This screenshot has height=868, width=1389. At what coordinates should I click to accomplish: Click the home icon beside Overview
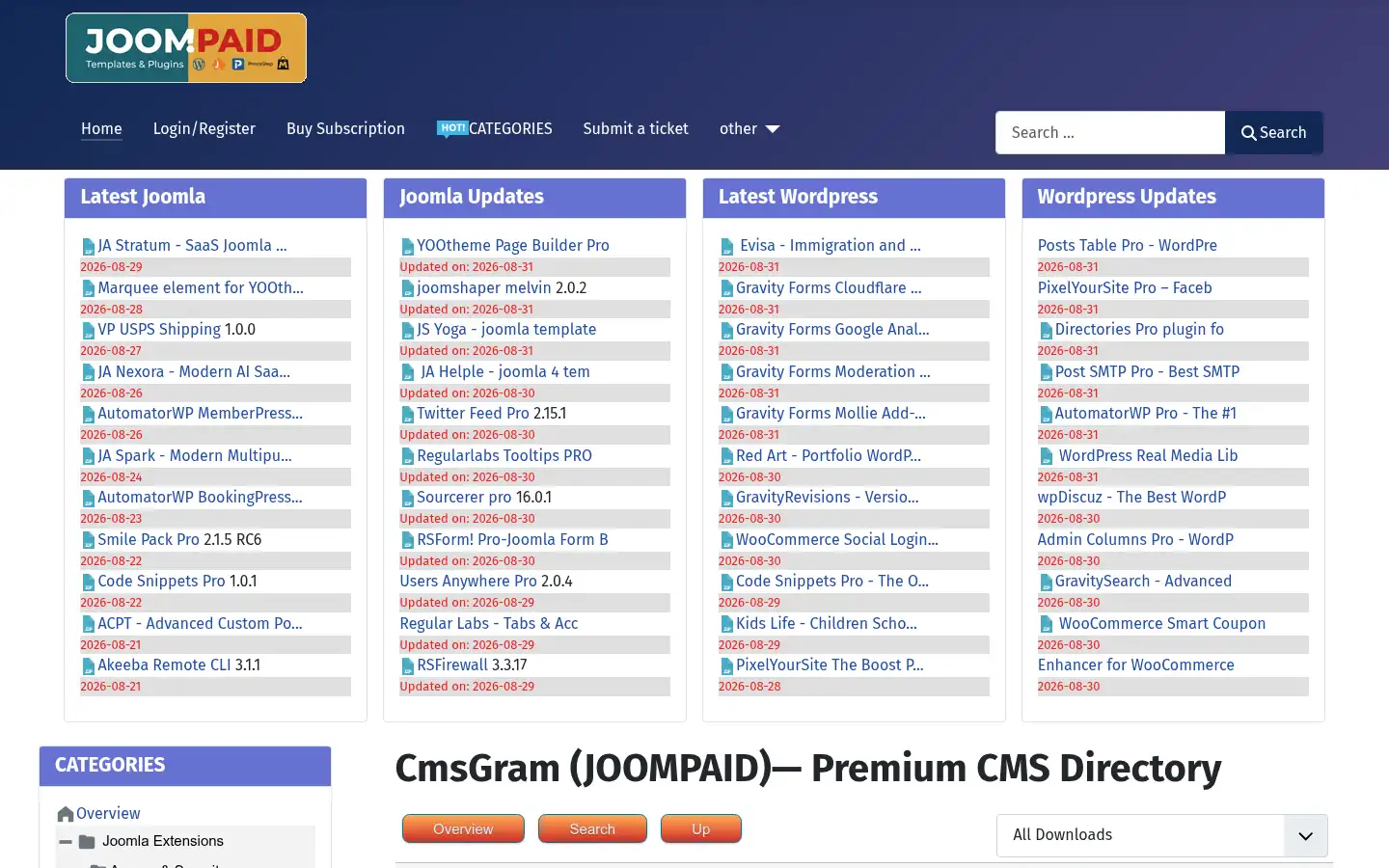(x=66, y=814)
